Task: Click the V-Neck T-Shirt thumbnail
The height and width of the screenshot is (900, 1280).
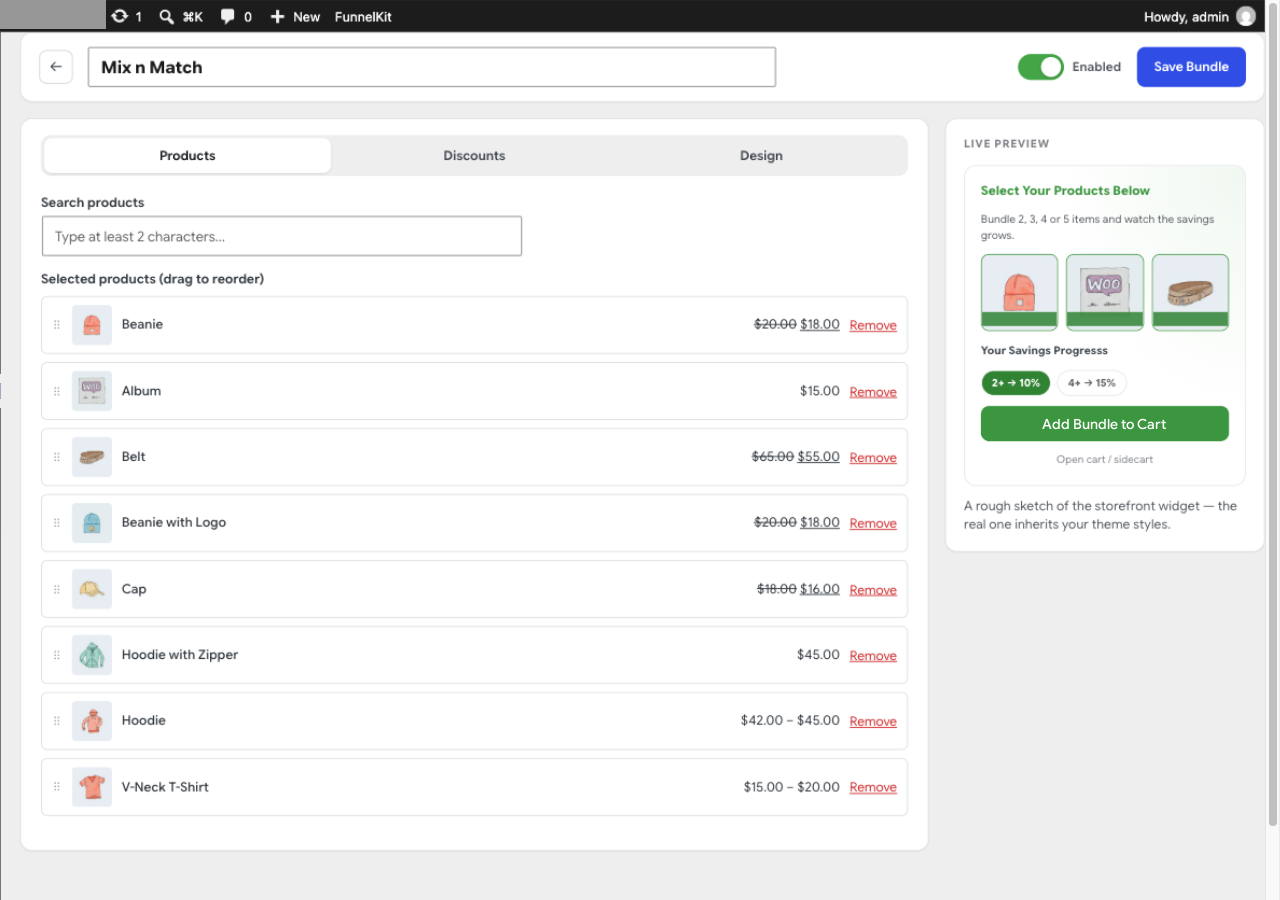Action: pos(92,787)
